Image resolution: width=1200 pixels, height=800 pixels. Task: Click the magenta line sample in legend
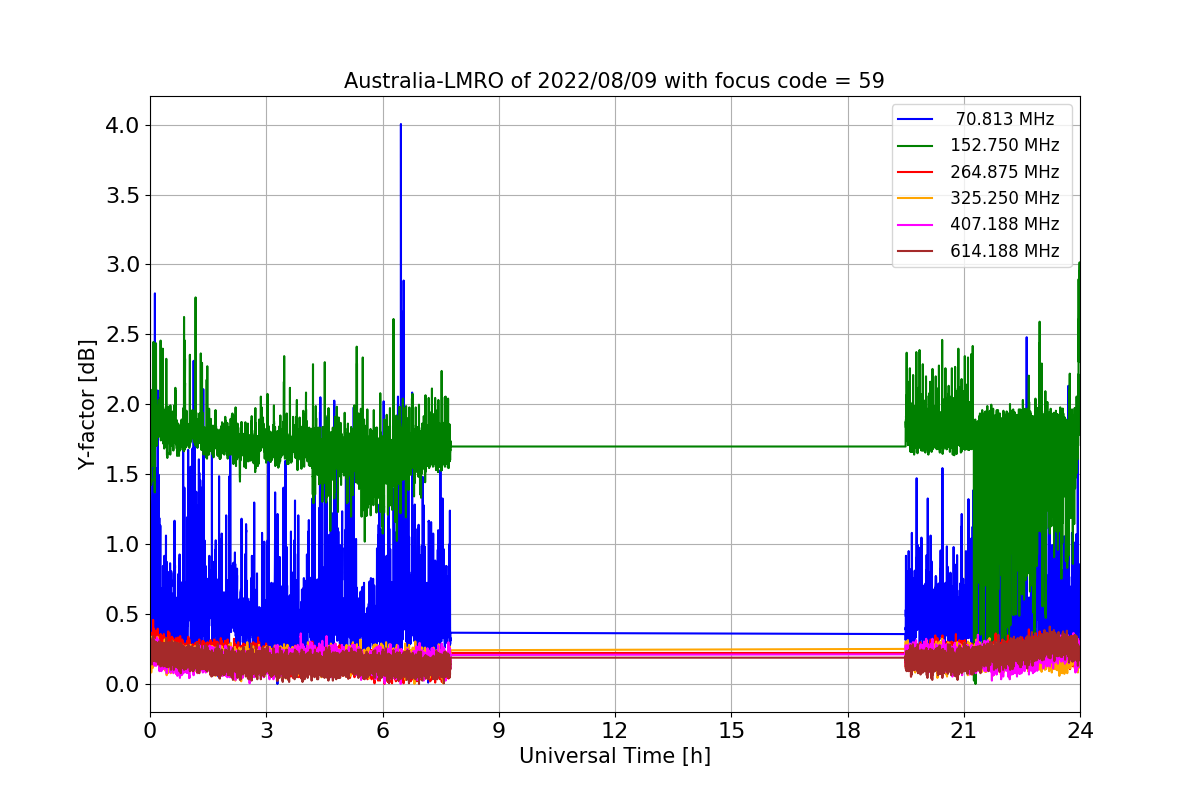point(915,225)
